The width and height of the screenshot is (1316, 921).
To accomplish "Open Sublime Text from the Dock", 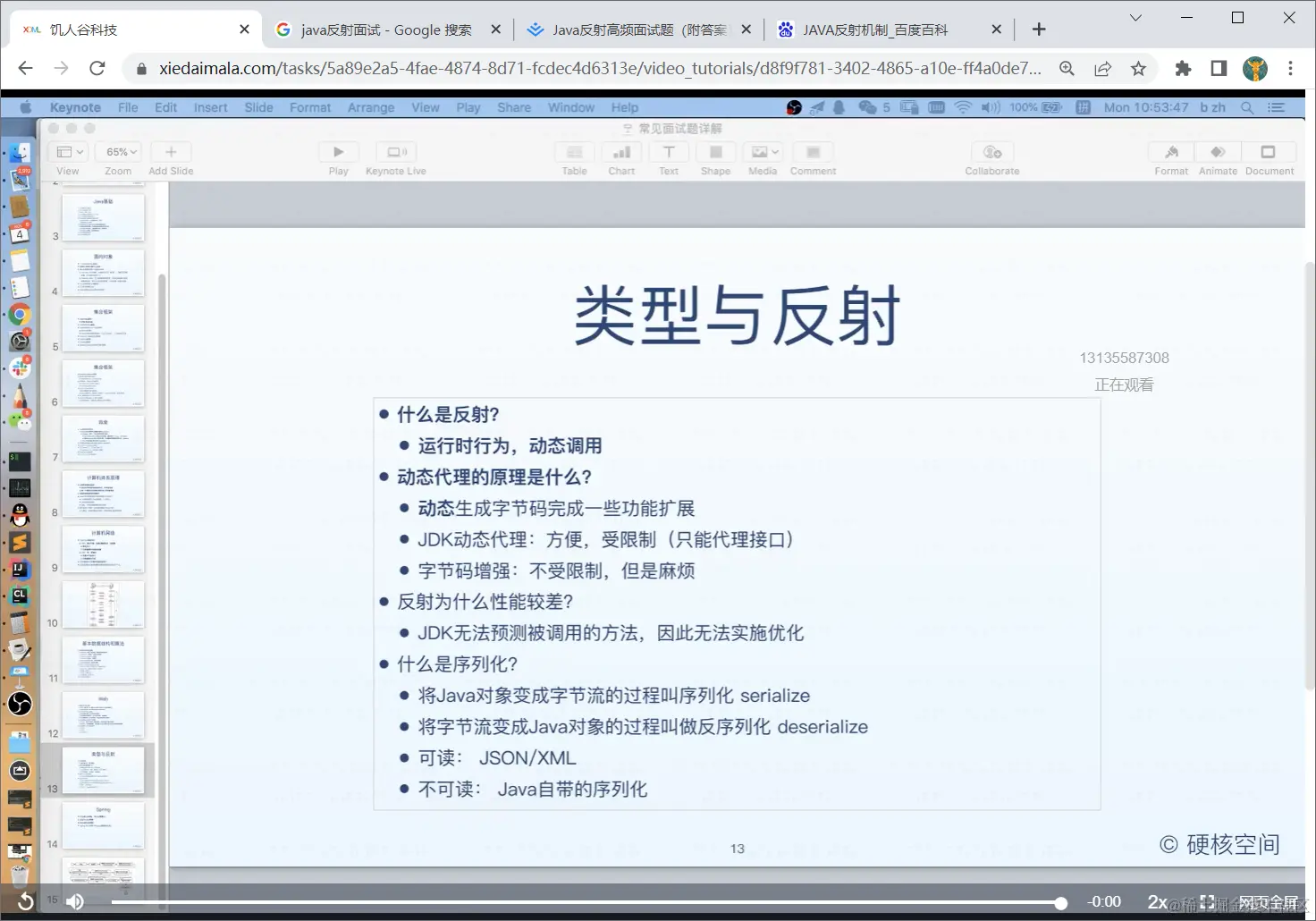I will tap(20, 542).
